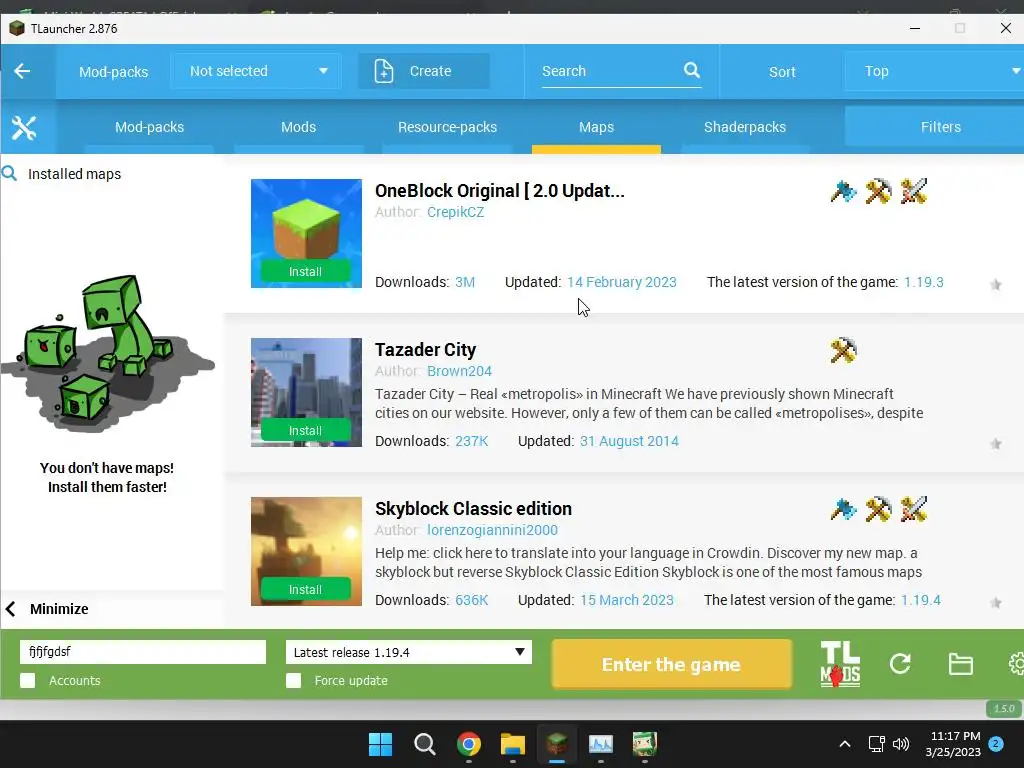This screenshot has height=768, width=1024.
Task: Open the settings gear icon
Action: pyautogui.click(x=1016, y=664)
